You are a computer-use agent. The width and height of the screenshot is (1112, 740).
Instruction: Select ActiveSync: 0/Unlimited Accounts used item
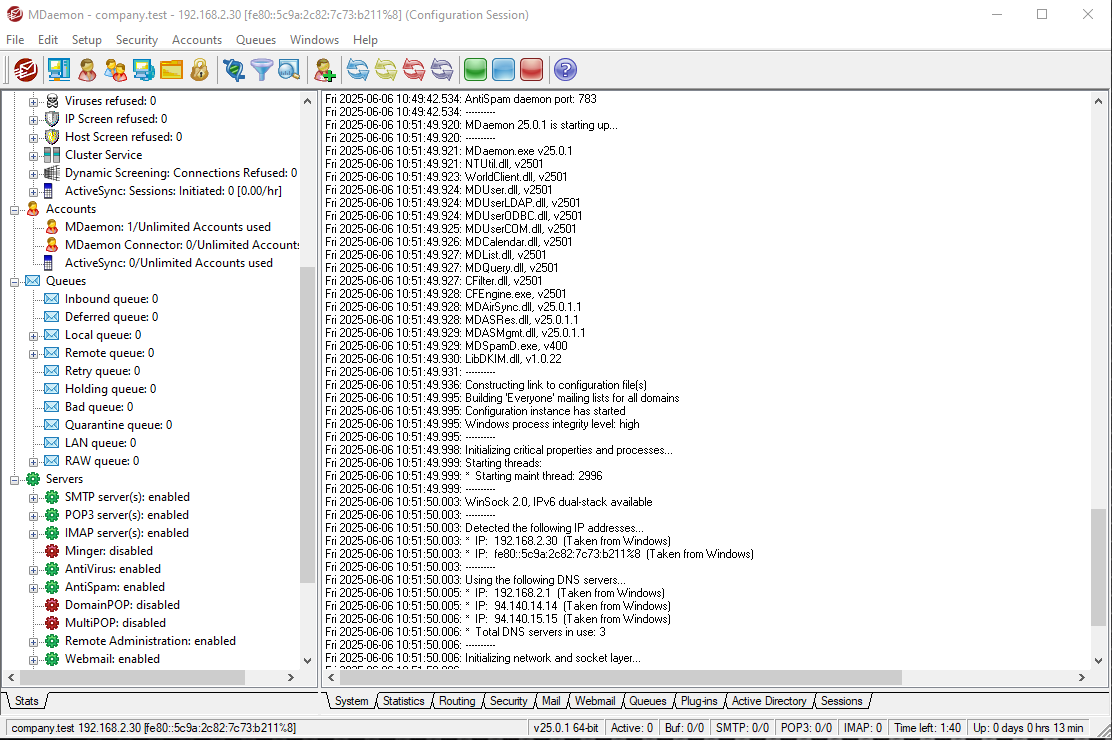click(x=169, y=263)
